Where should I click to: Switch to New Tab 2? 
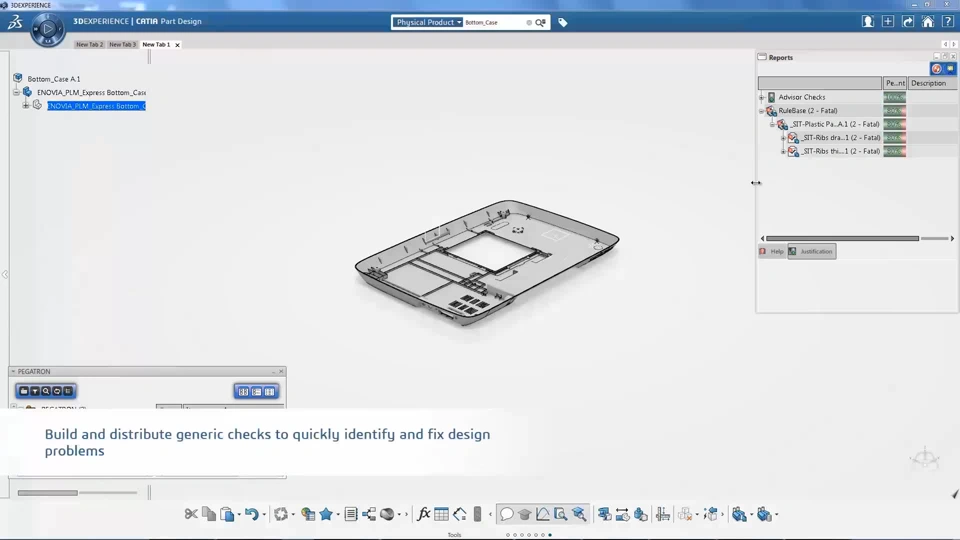(89, 45)
